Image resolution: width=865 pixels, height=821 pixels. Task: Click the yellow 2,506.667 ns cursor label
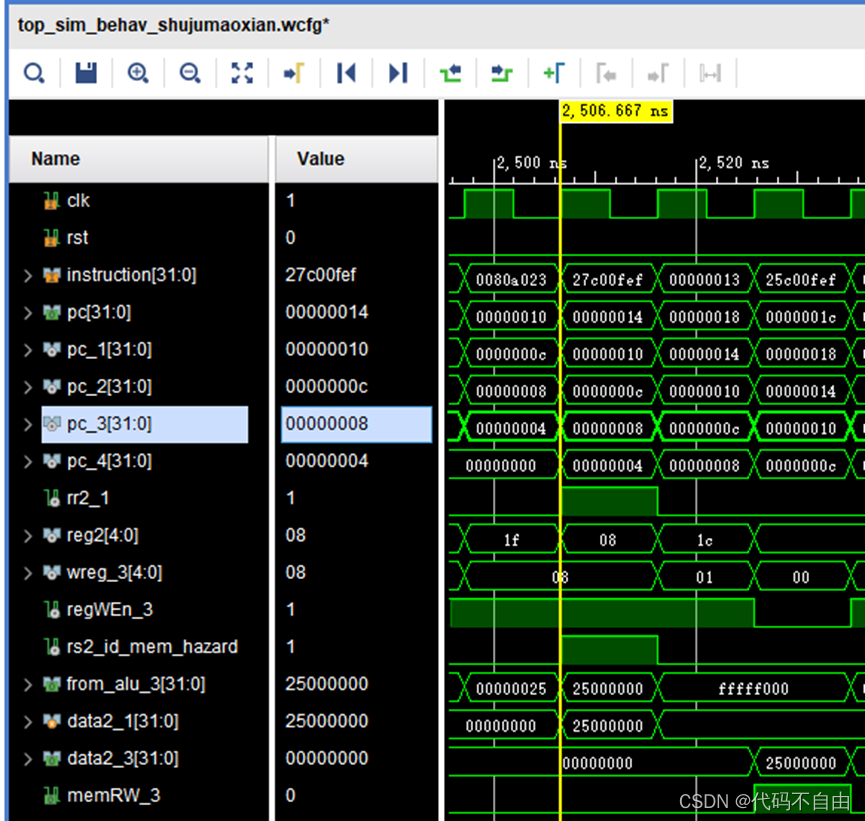[x=615, y=111]
